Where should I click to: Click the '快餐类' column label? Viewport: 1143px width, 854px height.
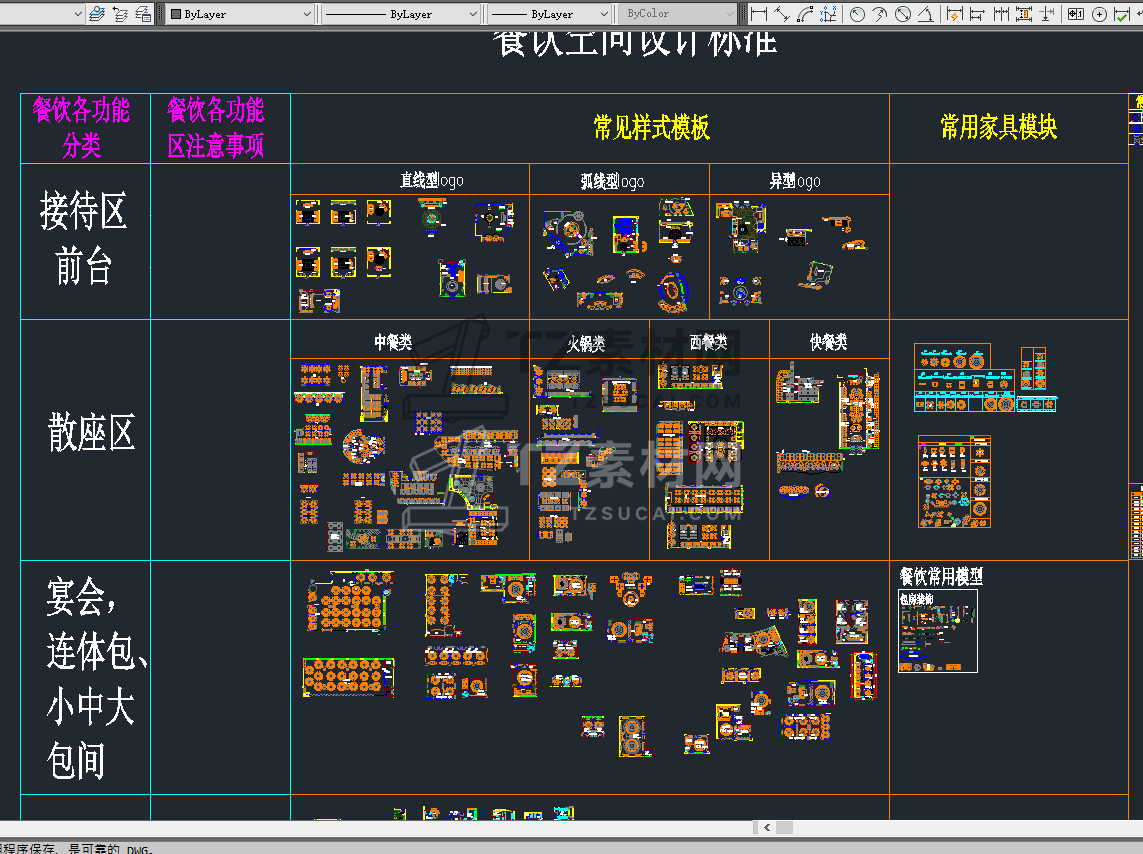coord(828,342)
